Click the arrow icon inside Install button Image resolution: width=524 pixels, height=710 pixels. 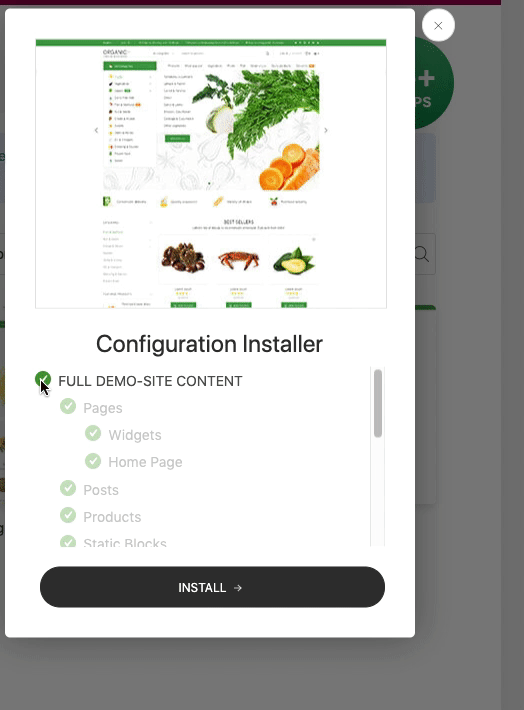tap(238, 588)
